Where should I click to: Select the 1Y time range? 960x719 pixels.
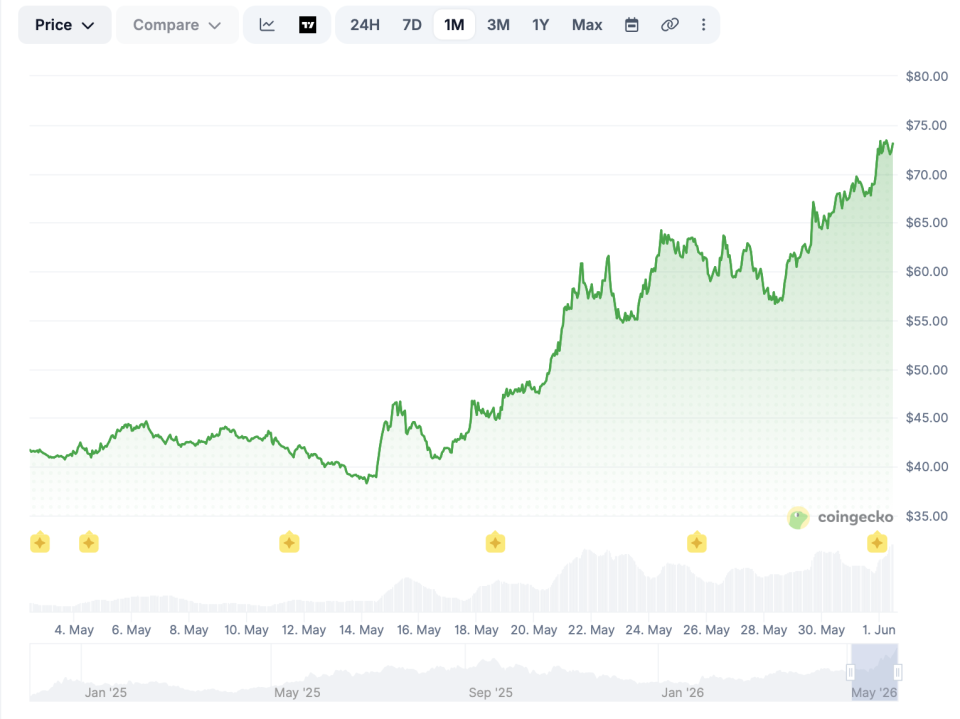pyautogui.click(x=541, y=25)
